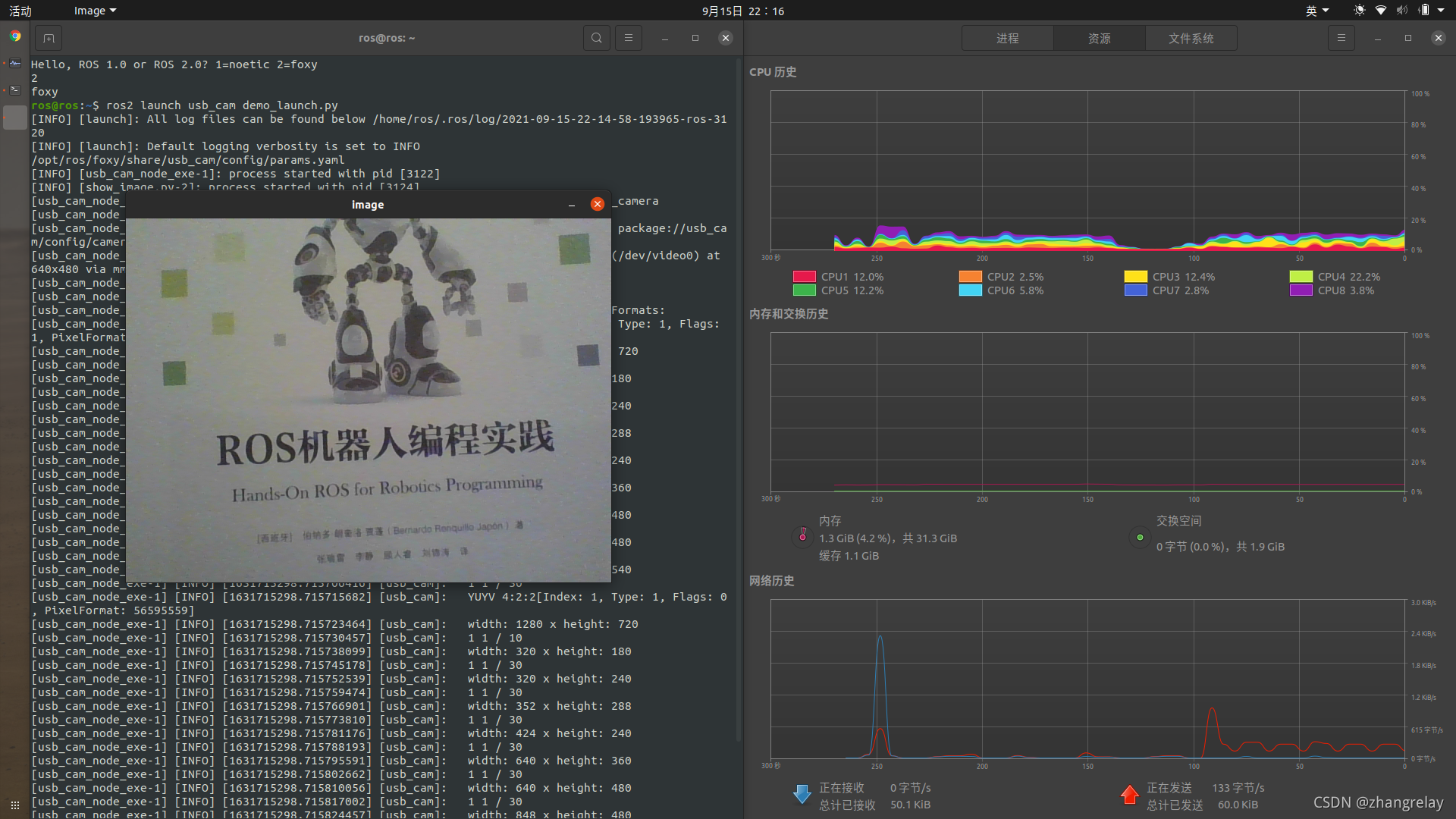Open the terminal hamburger menu

(x=628, y=38)
